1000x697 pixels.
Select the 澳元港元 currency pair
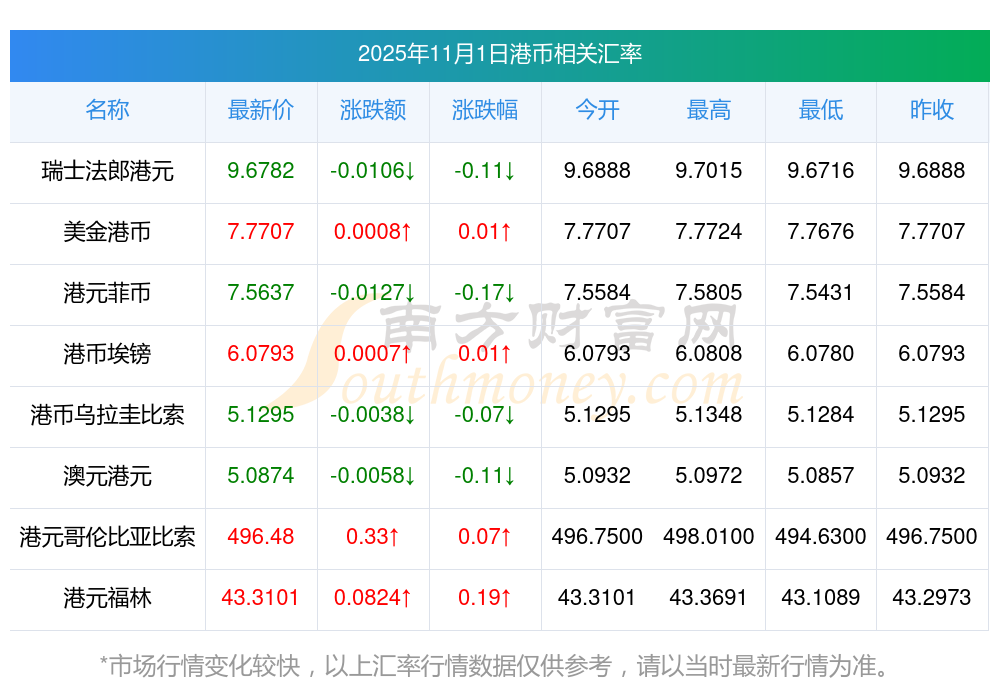click(107, 476)
